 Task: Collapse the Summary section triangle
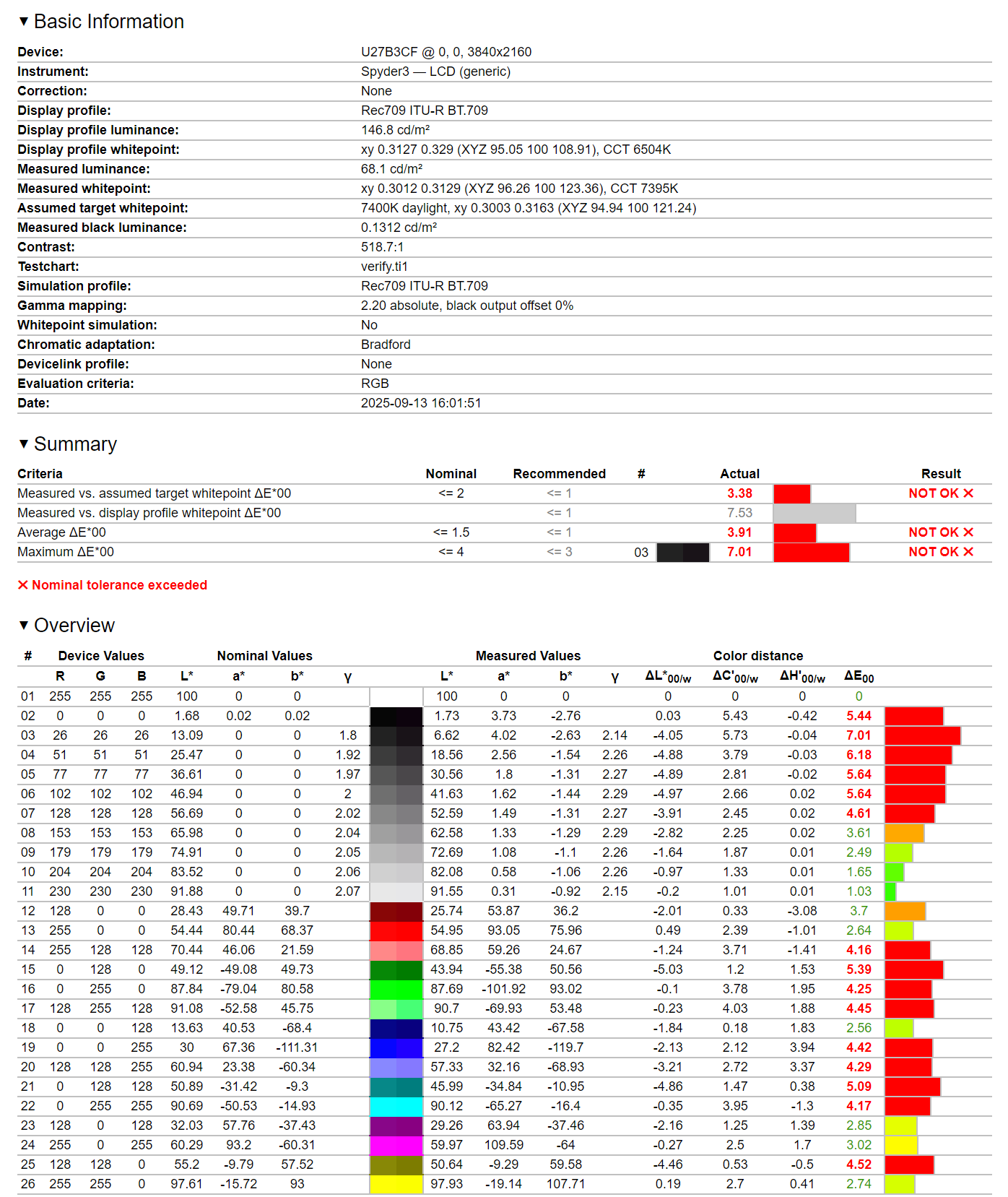[24, 444]
